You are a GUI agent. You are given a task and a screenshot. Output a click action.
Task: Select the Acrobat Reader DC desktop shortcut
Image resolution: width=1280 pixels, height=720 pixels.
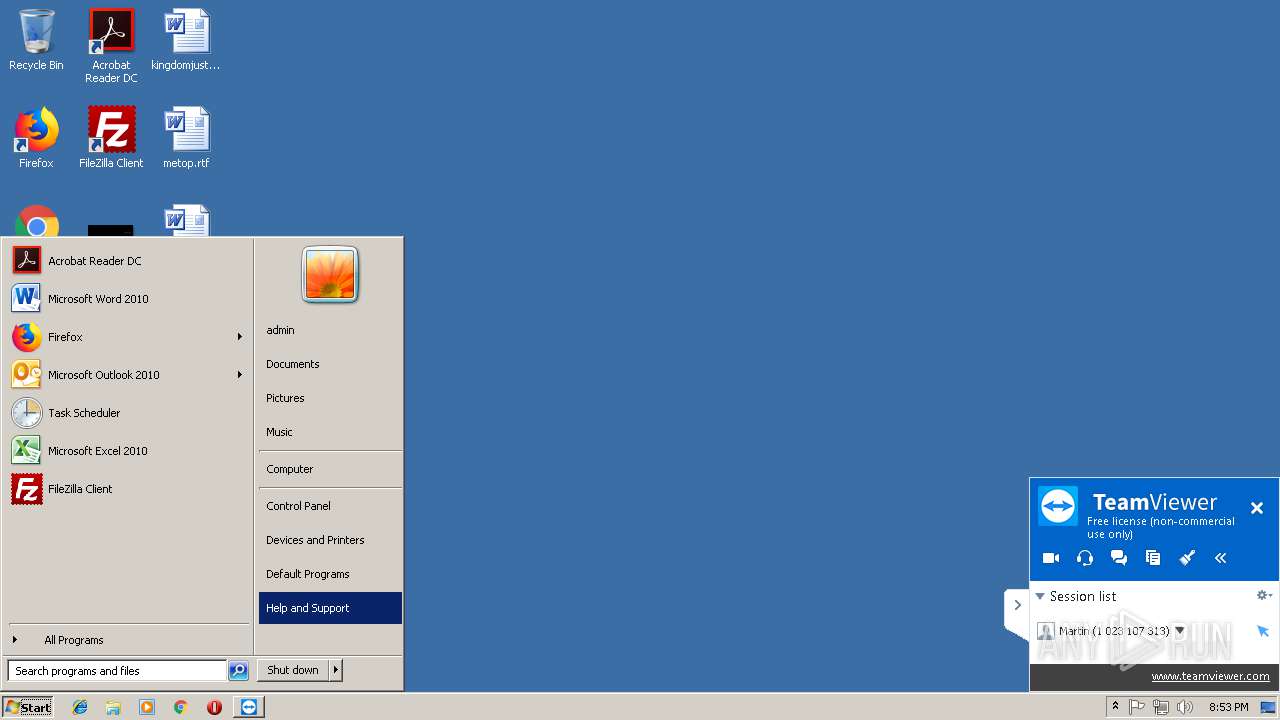[x=111, y=45]
